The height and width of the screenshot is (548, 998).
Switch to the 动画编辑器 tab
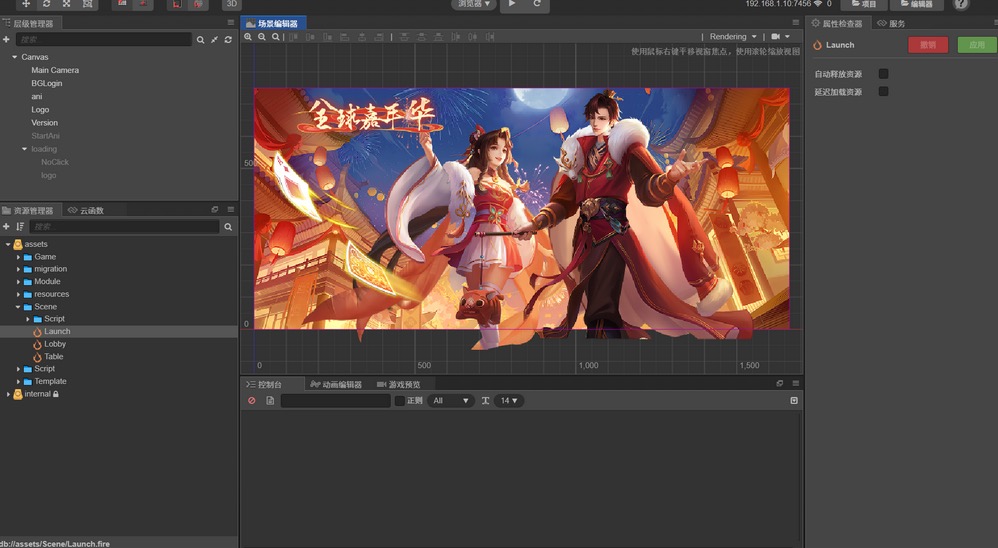(x=336, y=384)
